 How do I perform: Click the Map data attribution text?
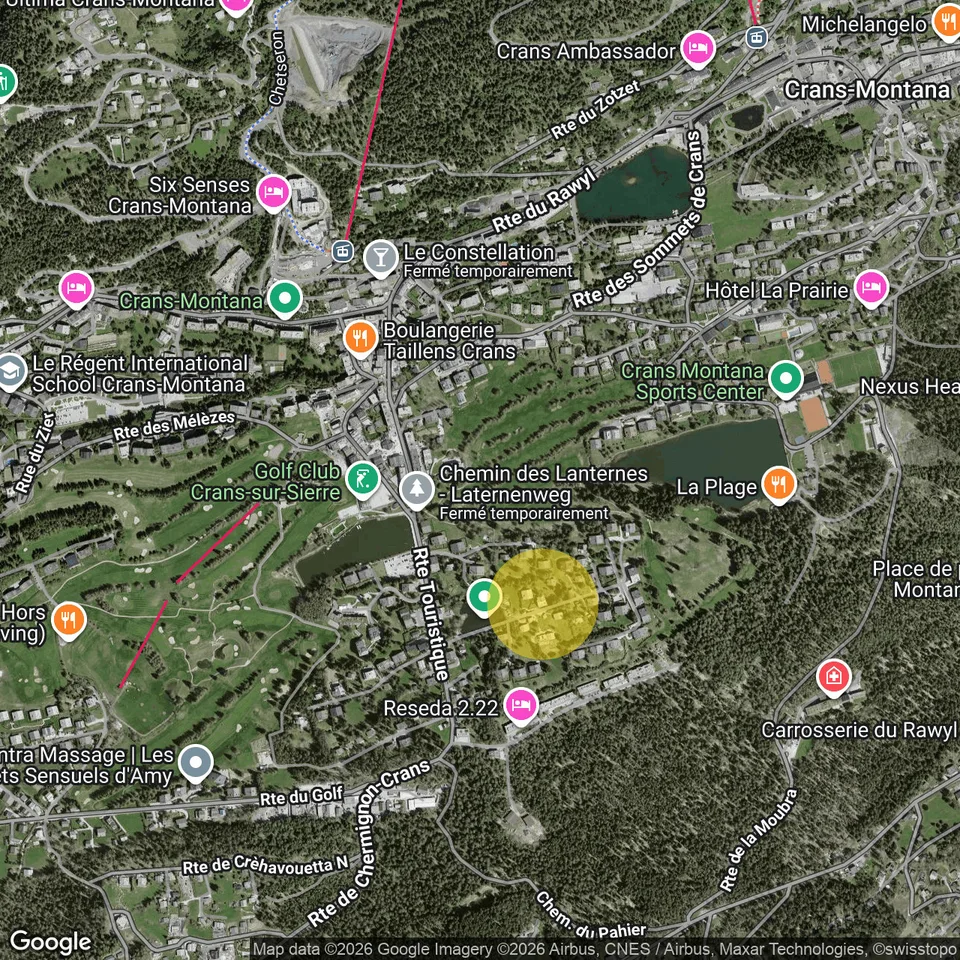[x=606, y=950]
